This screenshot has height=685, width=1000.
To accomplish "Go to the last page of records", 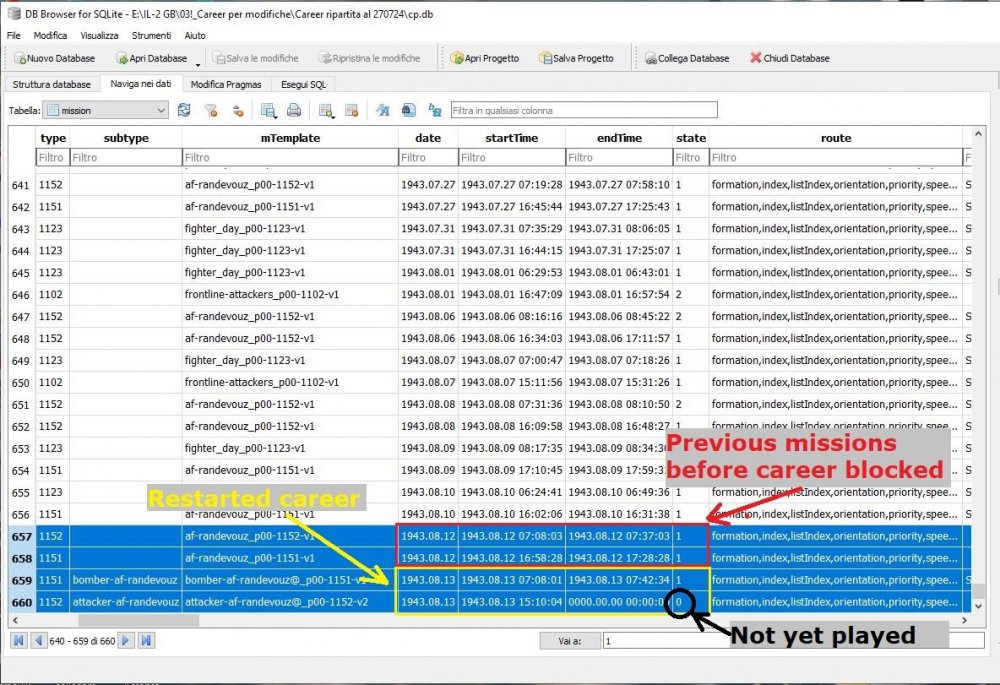I will (x=146, y=640).
